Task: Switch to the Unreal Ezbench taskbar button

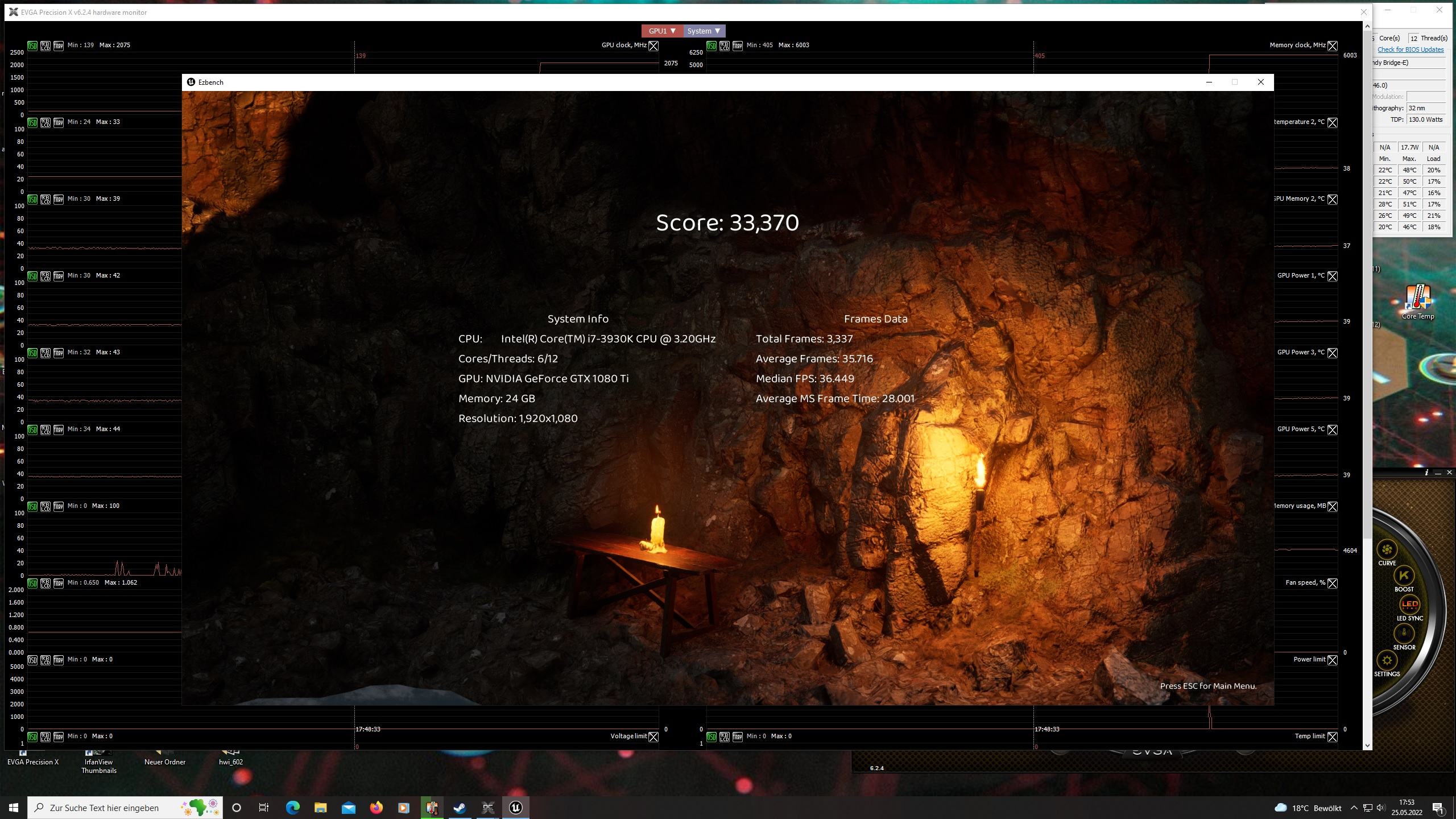Action: pyautogui.click(x=516, y=808)
